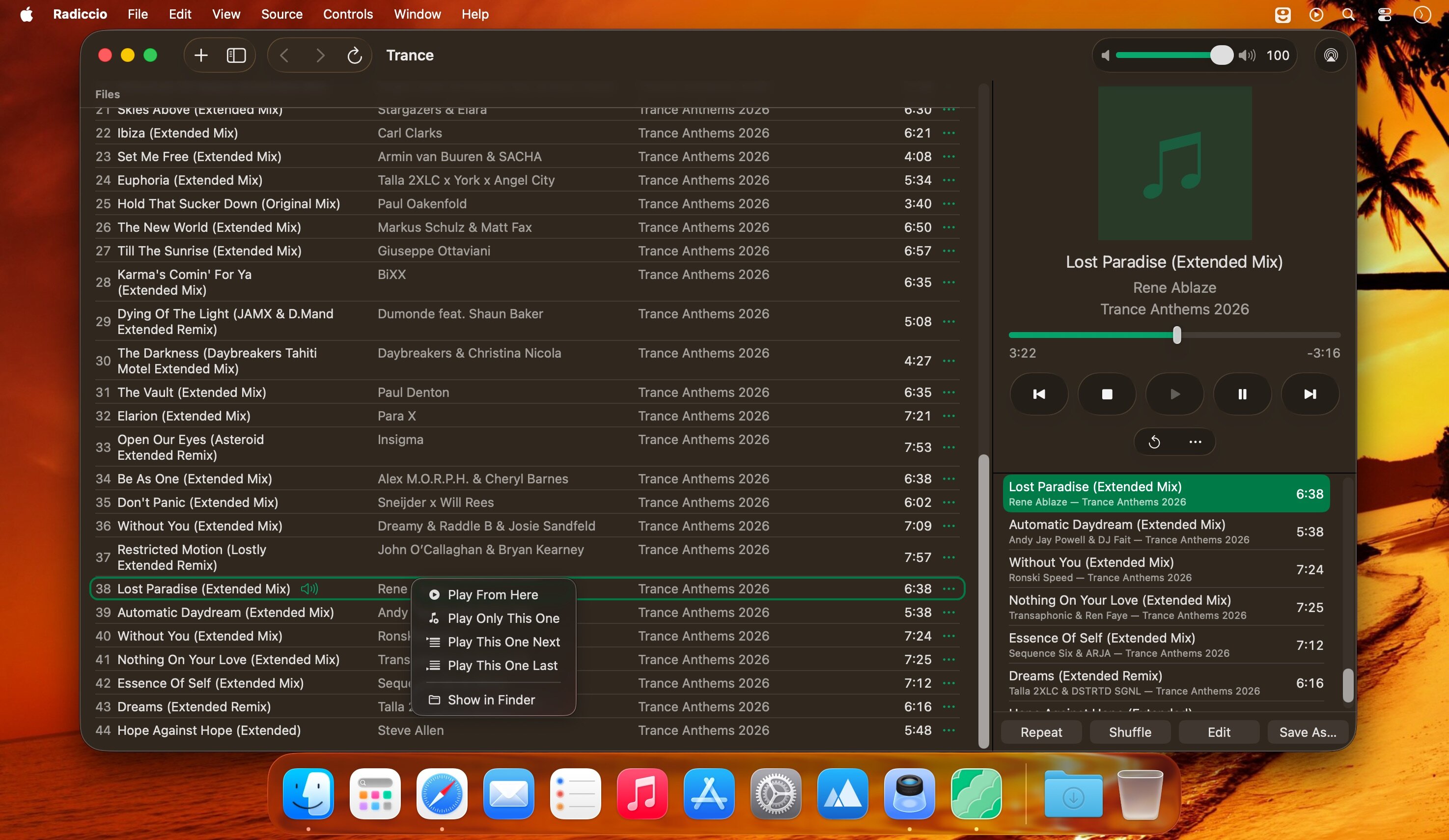The image size is (1449, 840).
Task: Choose Play From Here in context menu
Action: [493, 594]
